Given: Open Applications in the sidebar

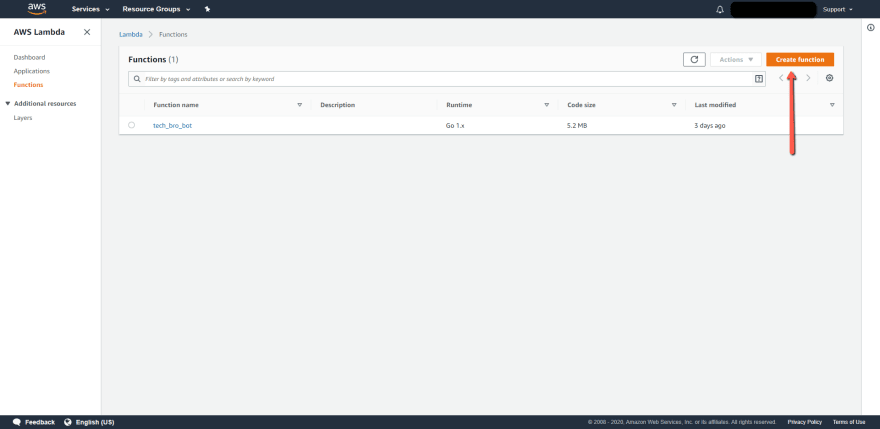Looking at the screenshot, I should click(x=31, y=71).
